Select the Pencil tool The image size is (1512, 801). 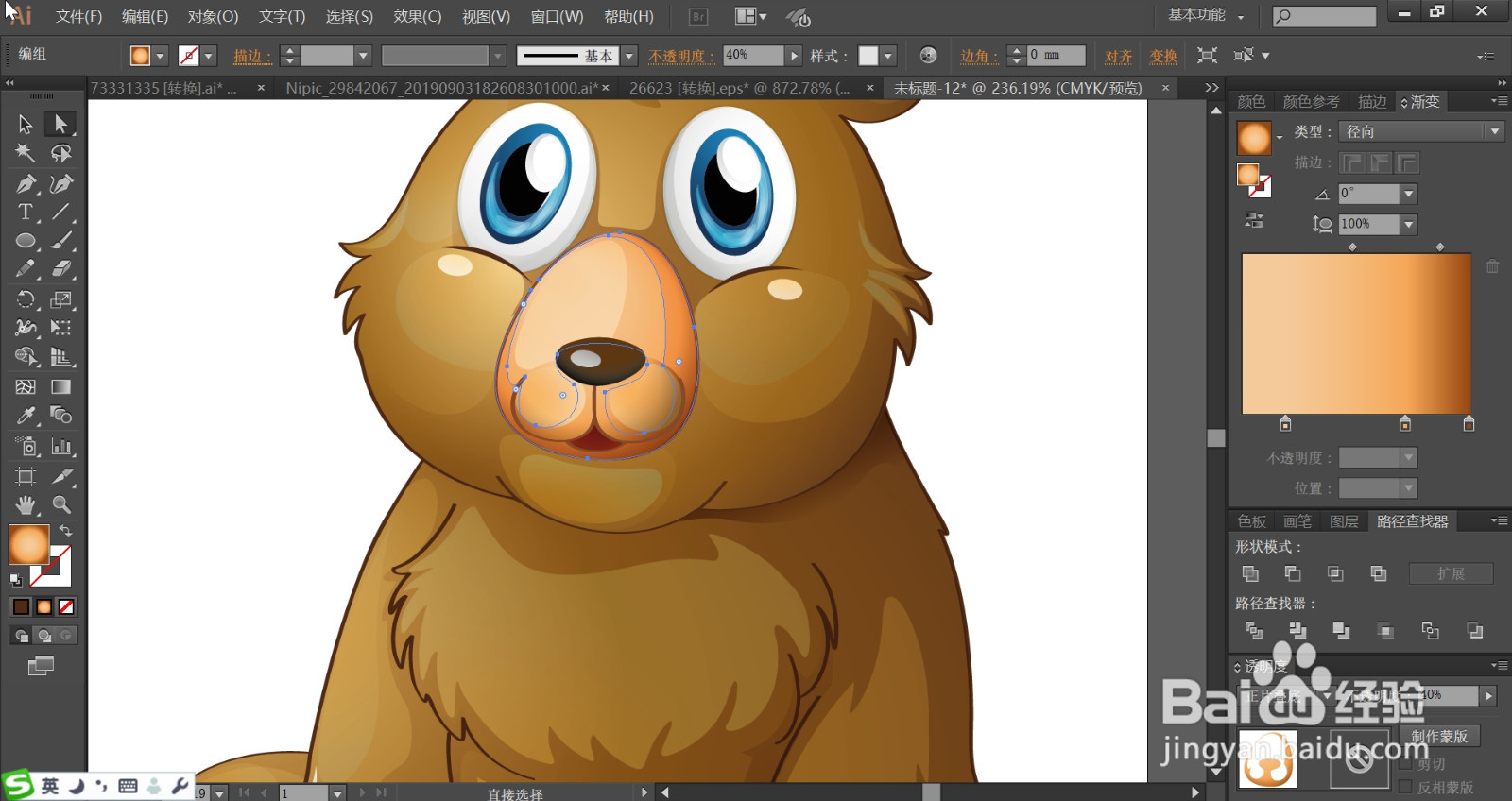click(26, 269)
